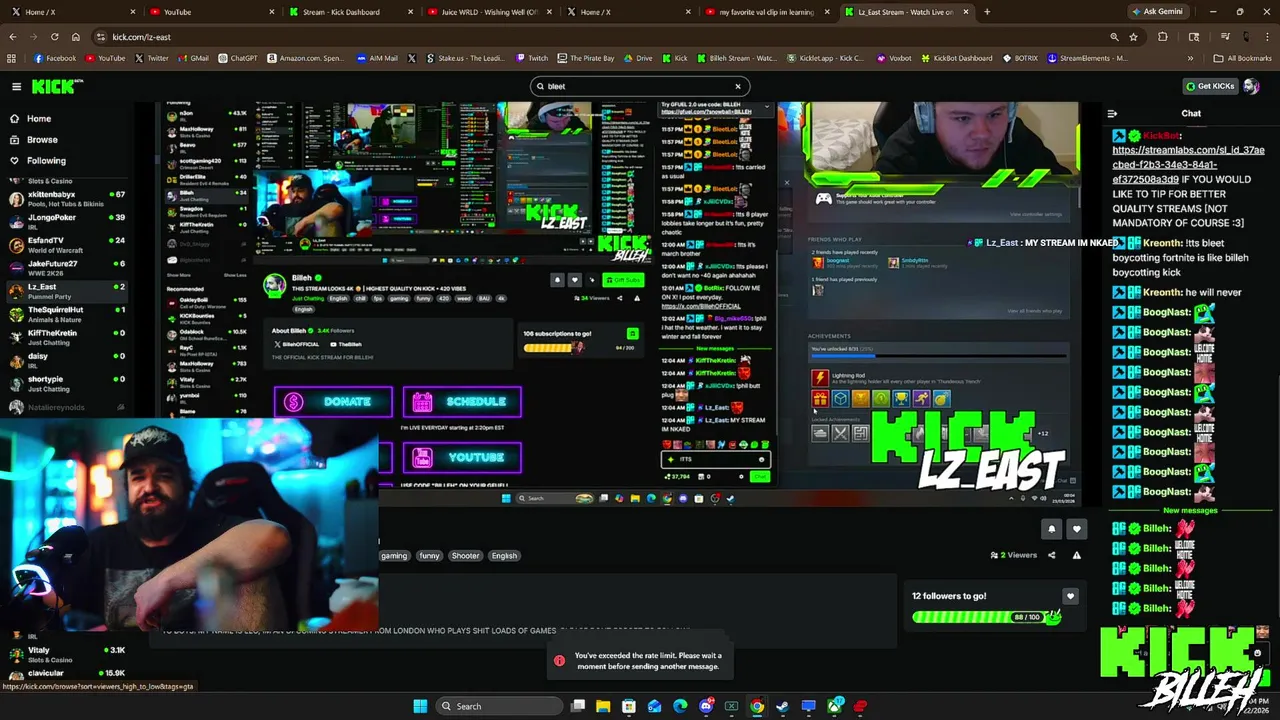
Task: Click the 88 / 100 followers progress bar
Action: pos(985,617)
